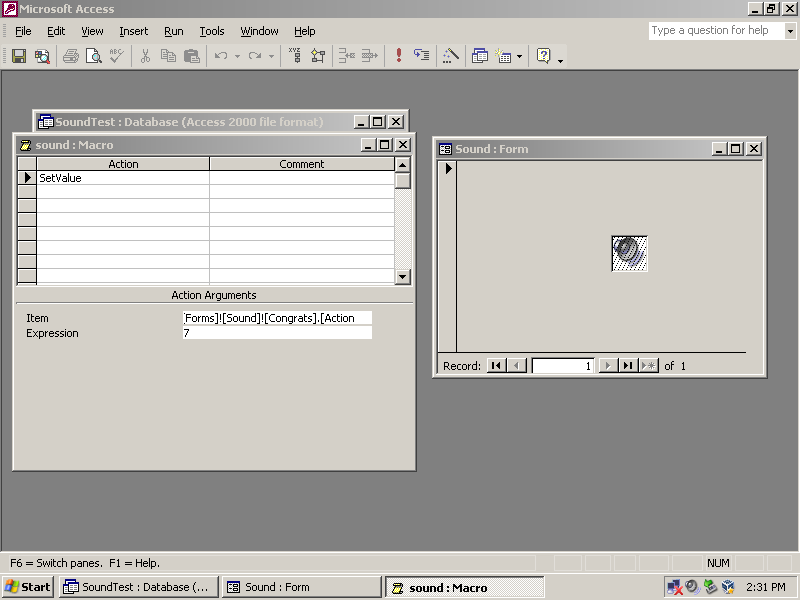
Task: Toggle the Macro Names column icon
Action: pyautogui.click(x=295, y=56)
